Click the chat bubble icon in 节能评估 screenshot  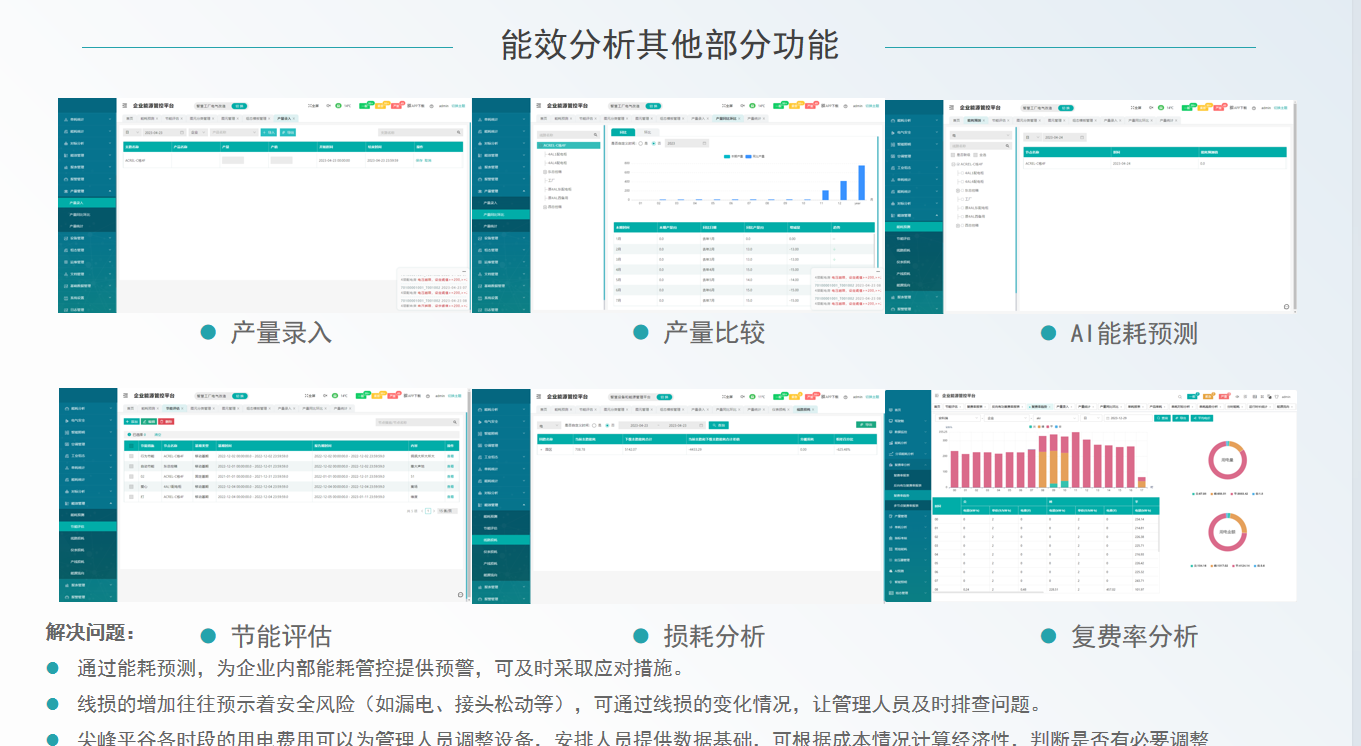(460, 595)
